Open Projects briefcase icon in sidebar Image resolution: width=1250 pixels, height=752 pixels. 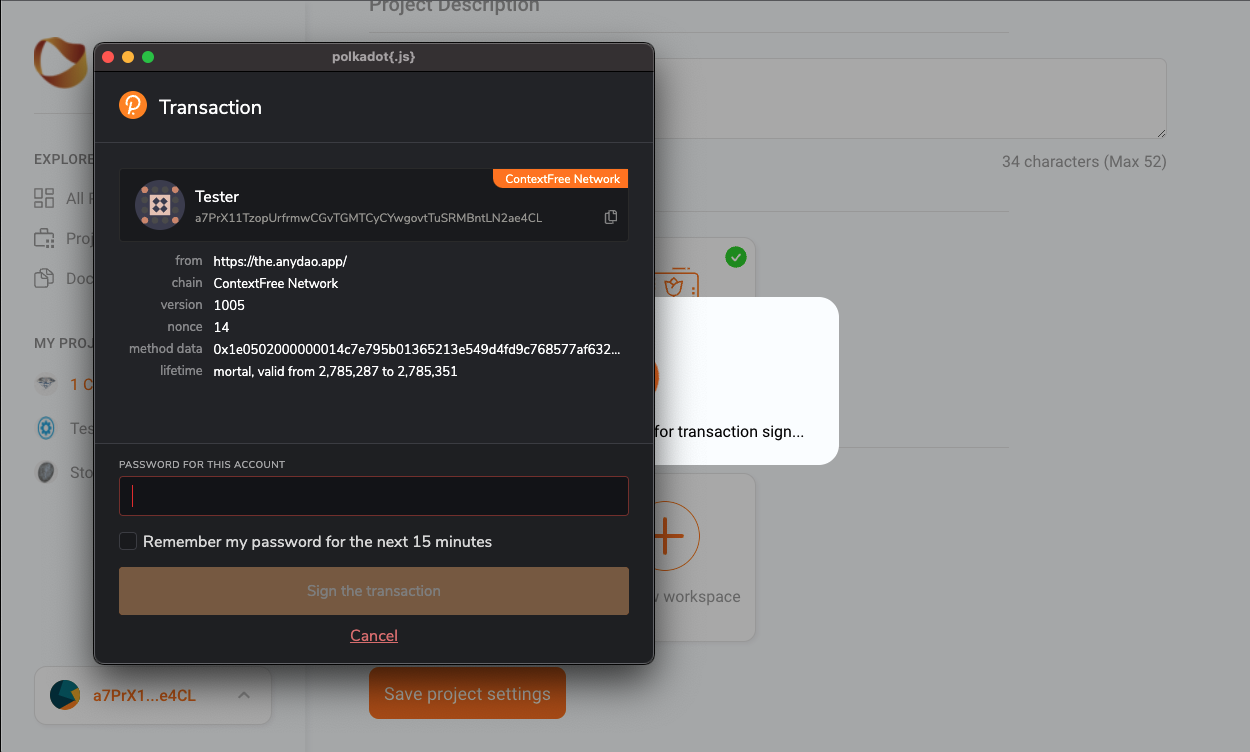44,238
